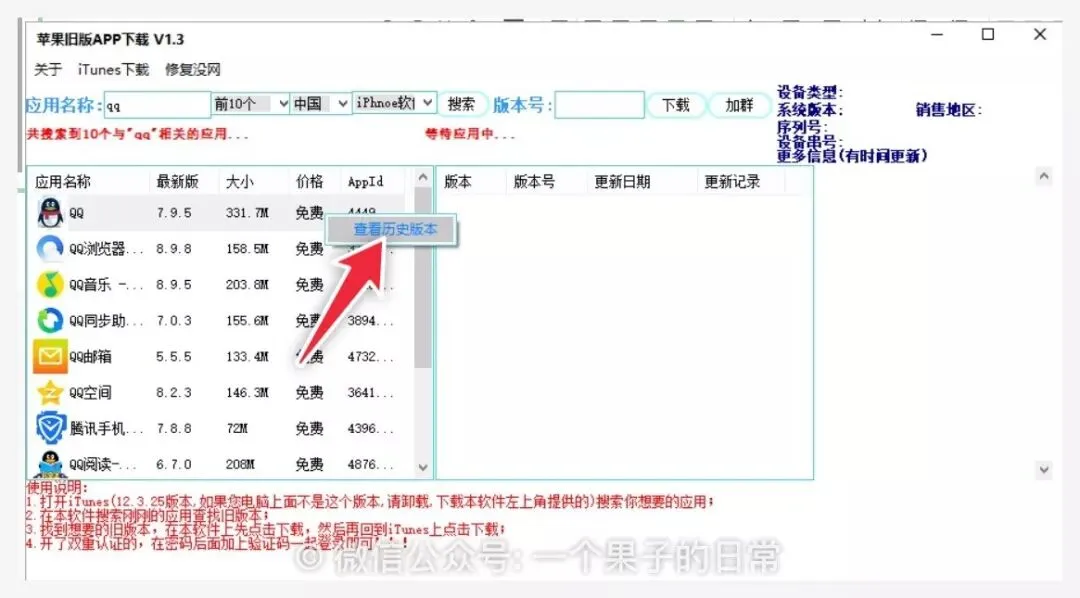Screen dimensions: 1080x598
Task: Sort by 最新版 column header
Action: (178, 182)
